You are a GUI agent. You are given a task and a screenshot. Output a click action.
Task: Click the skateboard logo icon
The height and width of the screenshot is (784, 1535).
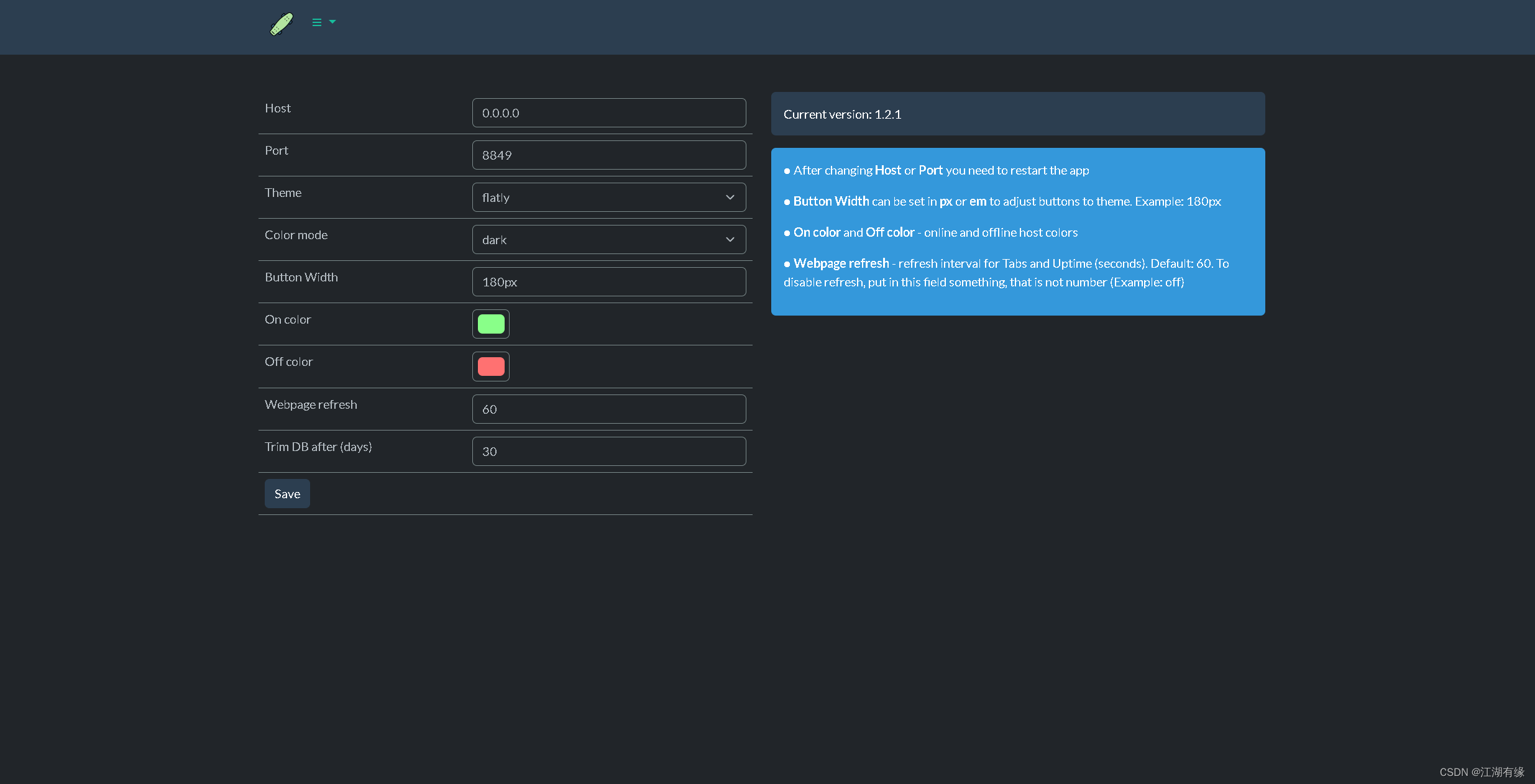pos(282,24)
